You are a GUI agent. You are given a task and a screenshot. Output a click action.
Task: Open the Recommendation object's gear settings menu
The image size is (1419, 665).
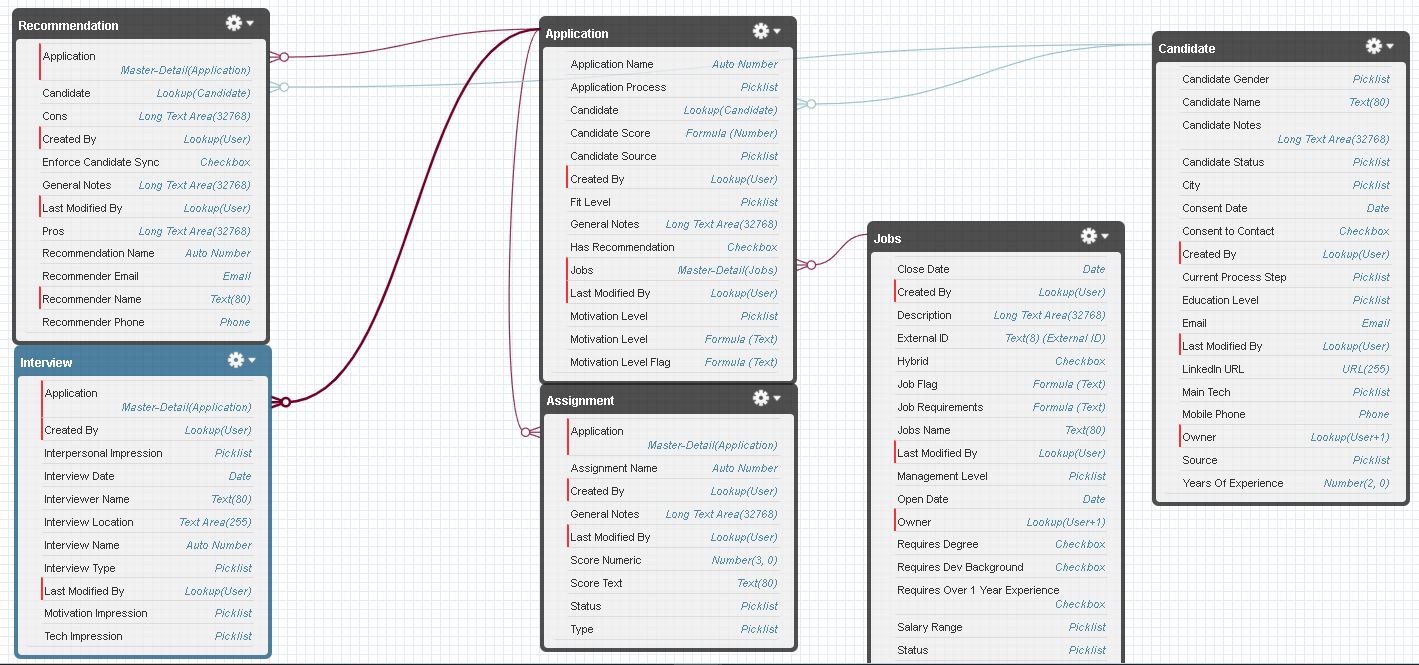tap(239, 23)
